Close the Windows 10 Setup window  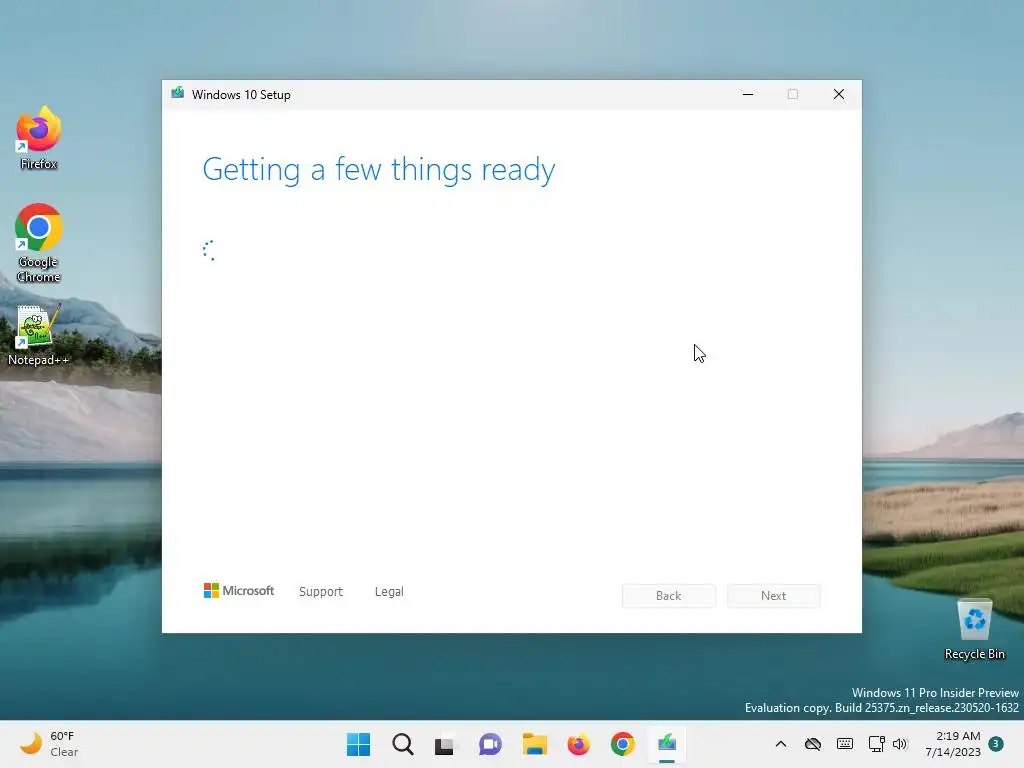(x=839, y=94)
